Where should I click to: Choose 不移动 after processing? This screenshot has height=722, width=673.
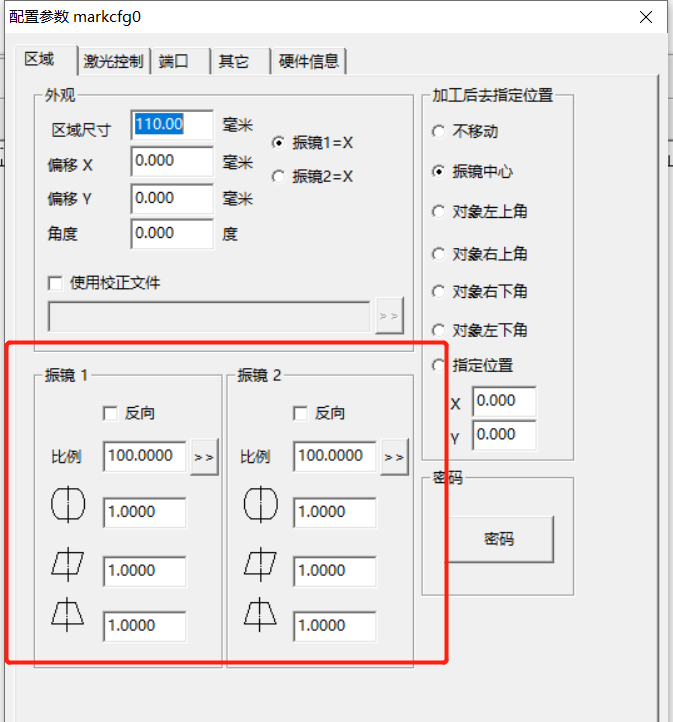click(x=438, y=131)
